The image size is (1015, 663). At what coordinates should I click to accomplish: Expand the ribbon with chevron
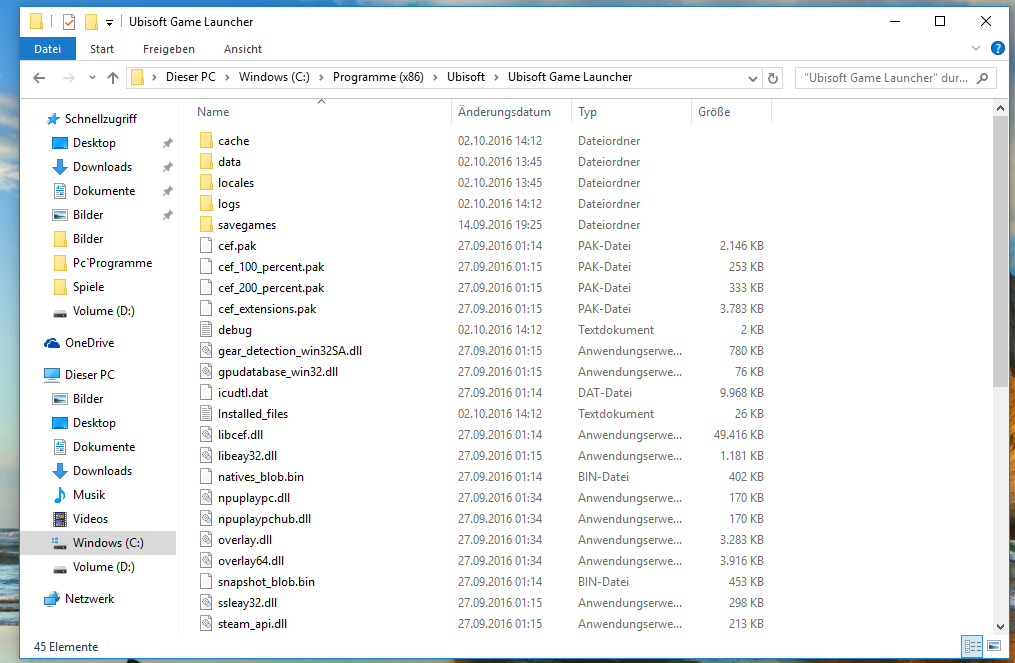[976, 49]
